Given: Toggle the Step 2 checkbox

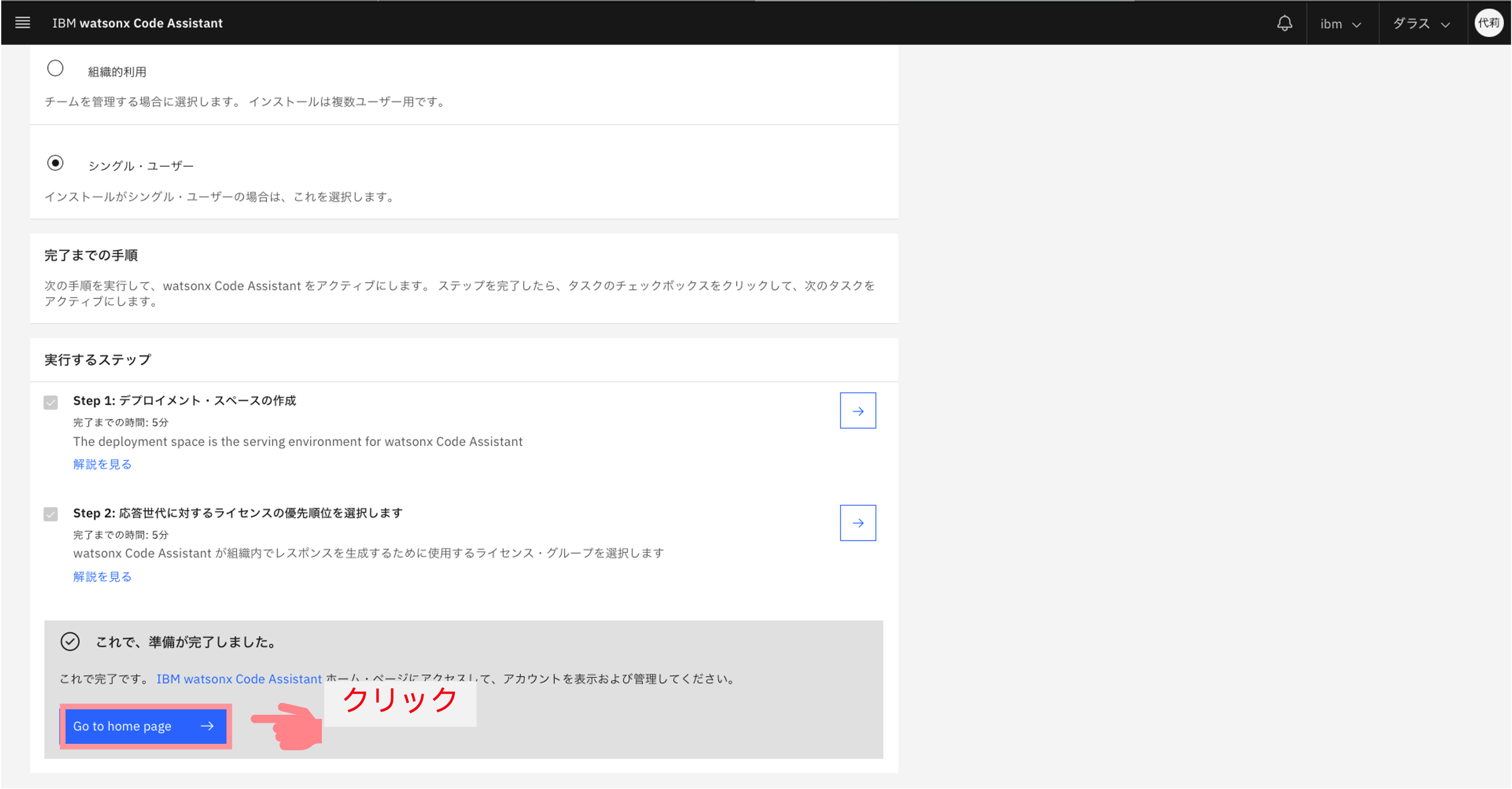Looking at the screenshot, I should [51, 515].
